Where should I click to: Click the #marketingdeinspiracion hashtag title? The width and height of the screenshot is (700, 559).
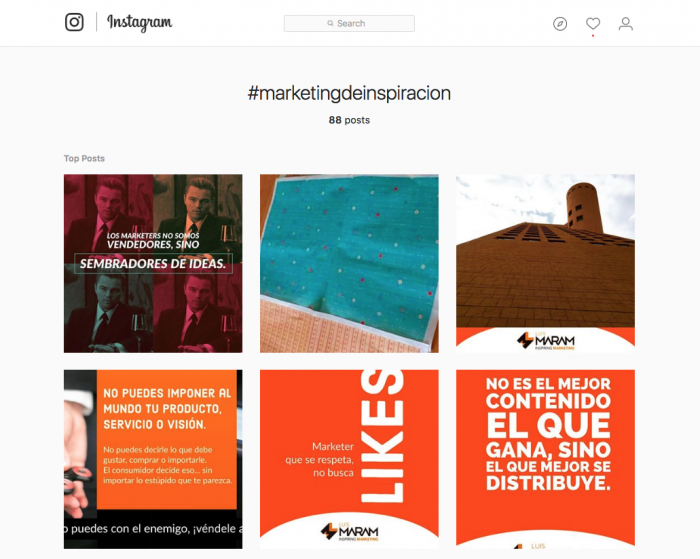click(349, 93)
